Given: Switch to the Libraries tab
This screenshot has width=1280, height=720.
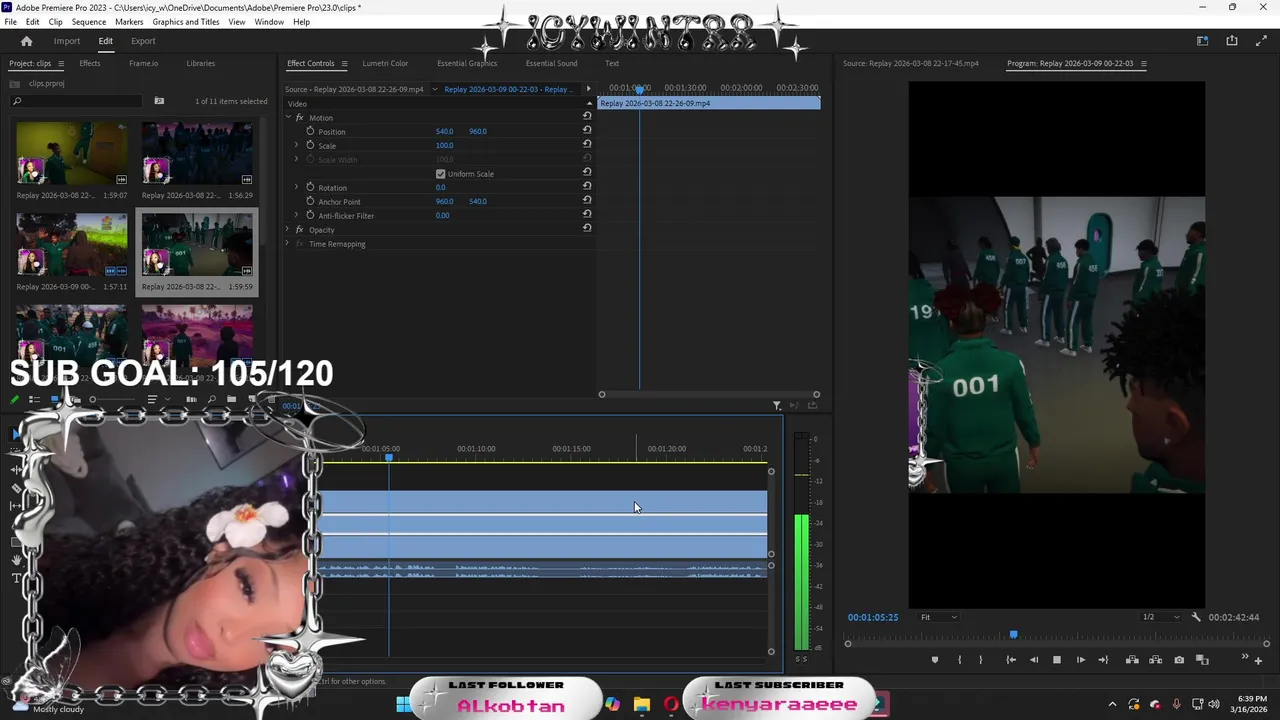Looking at the screenshot, I should (x=200, y=63).
